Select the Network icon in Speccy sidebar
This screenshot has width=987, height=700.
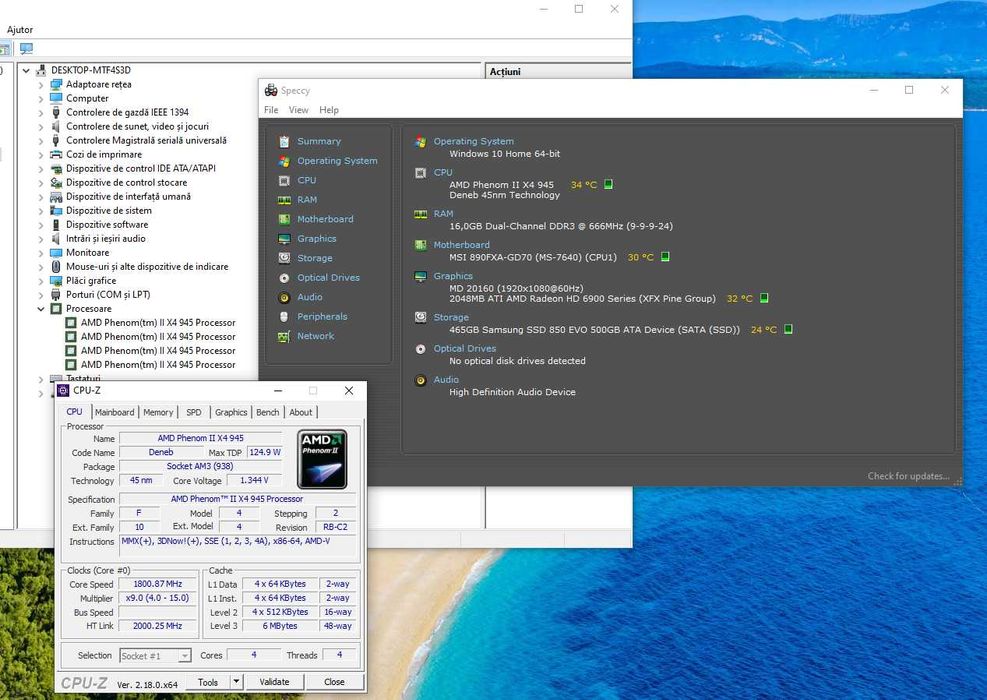point(285,336)
